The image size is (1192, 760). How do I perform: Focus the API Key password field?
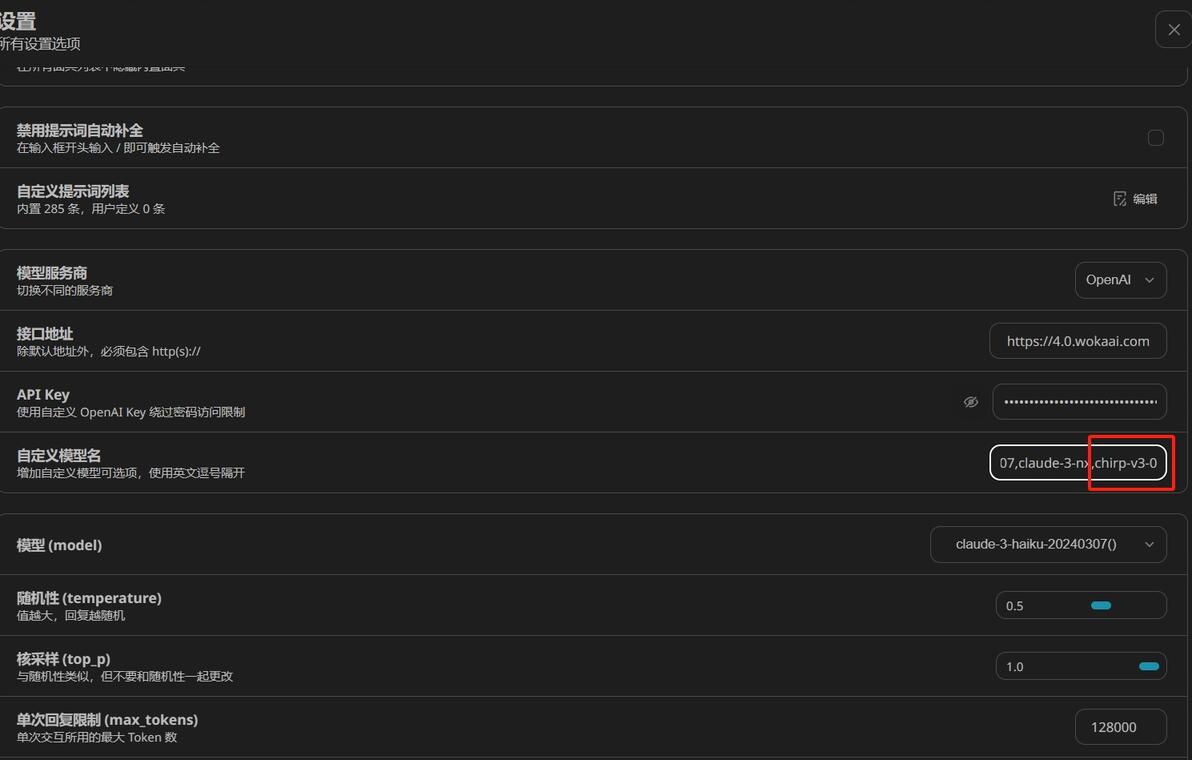point(1079,402)
